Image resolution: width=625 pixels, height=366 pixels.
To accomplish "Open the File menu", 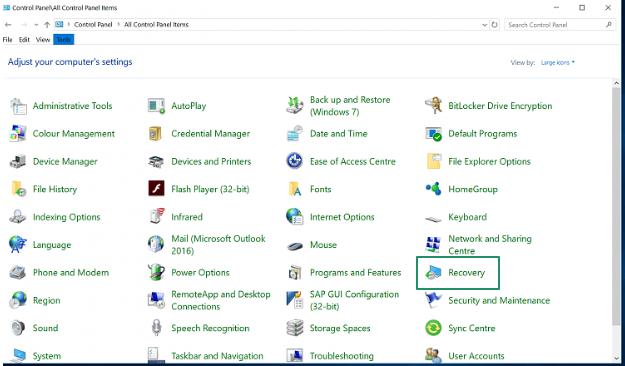I will (x=8, y=39).
